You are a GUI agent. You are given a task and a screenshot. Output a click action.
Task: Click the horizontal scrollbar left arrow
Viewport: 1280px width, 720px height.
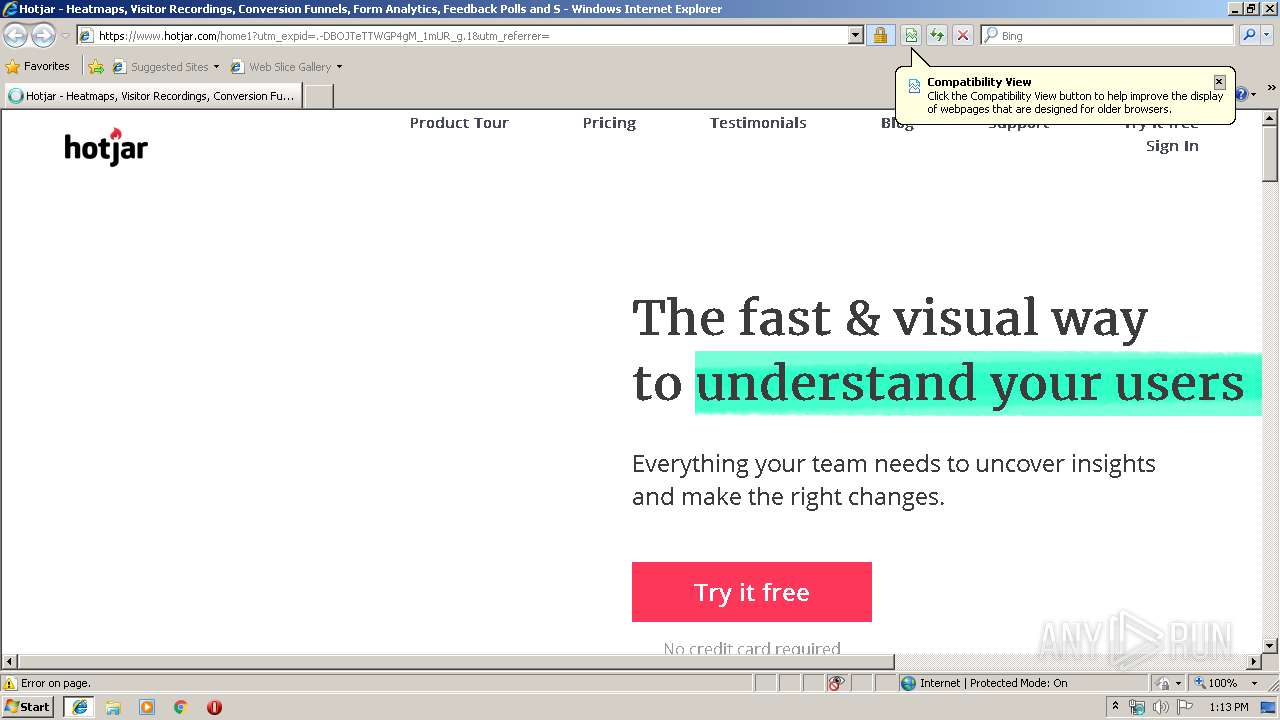[10, 662]
